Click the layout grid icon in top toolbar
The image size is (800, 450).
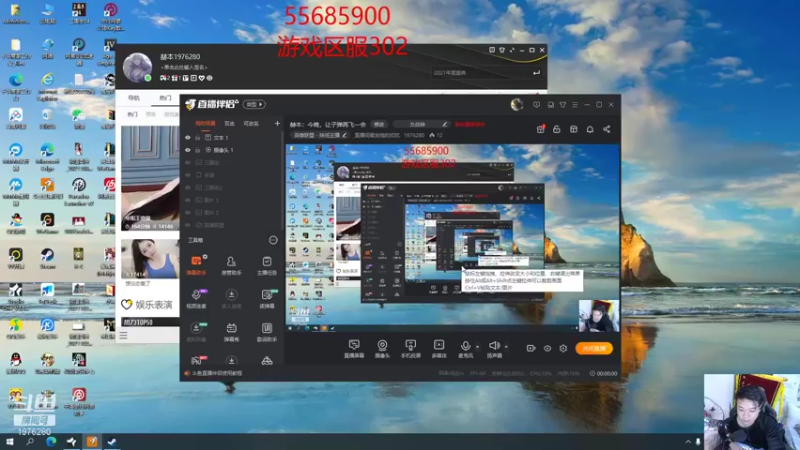point(573,129)
